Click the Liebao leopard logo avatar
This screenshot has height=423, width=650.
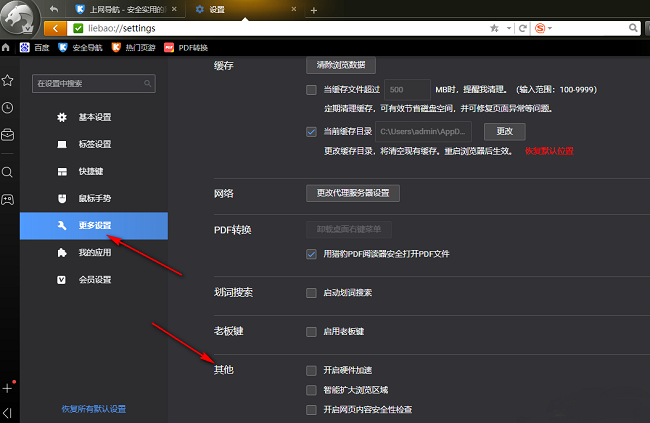pos(19,19)
